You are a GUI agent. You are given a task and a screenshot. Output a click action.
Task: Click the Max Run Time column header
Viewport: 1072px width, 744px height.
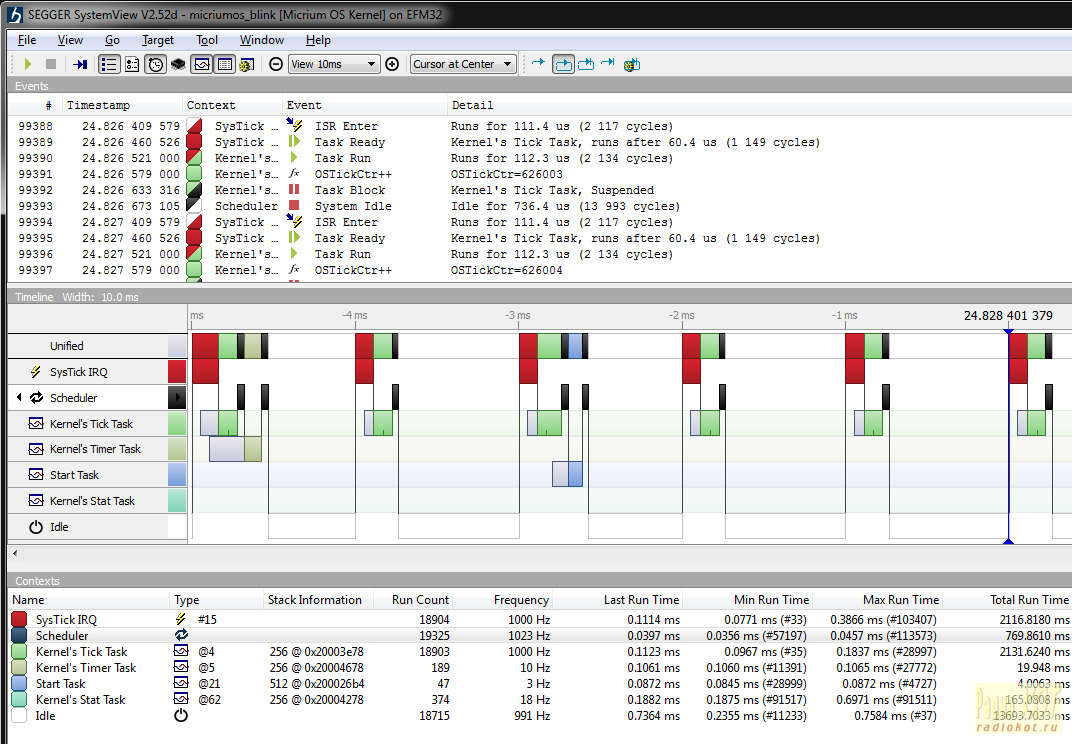click(876, 600)
